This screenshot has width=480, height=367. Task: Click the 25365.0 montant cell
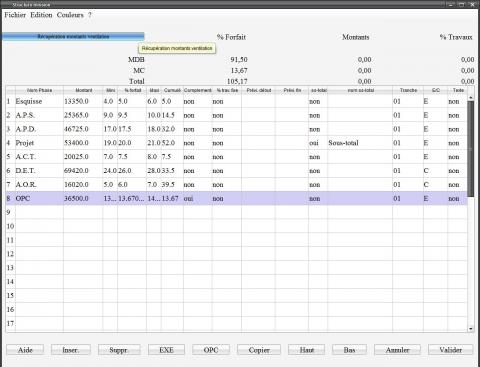[83, 115]
